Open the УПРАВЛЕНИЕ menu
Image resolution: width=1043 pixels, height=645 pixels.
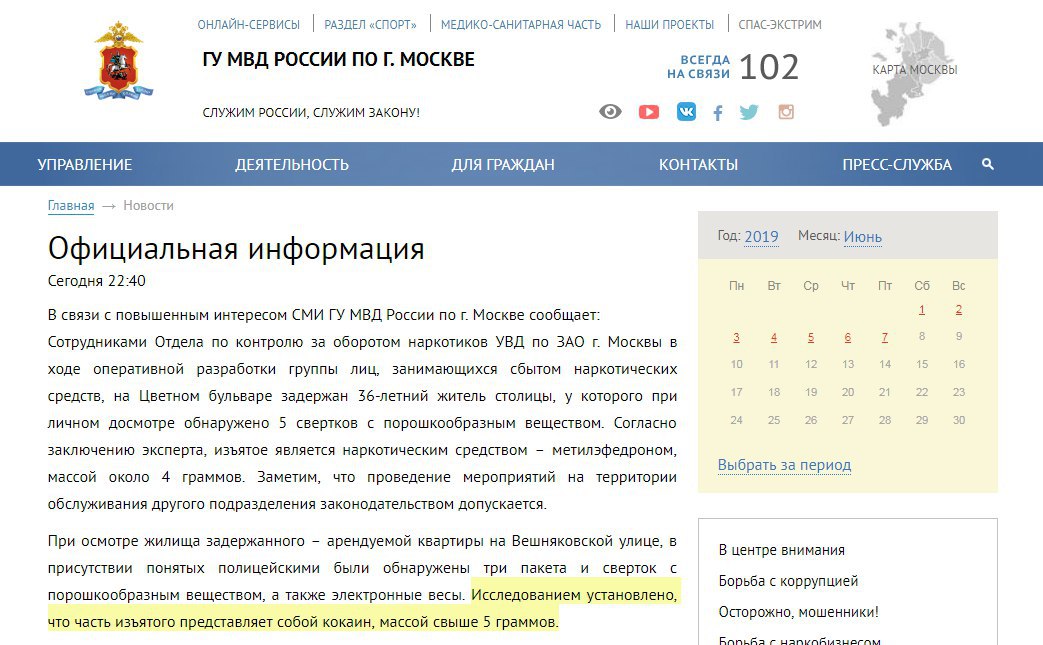point(85,164)
